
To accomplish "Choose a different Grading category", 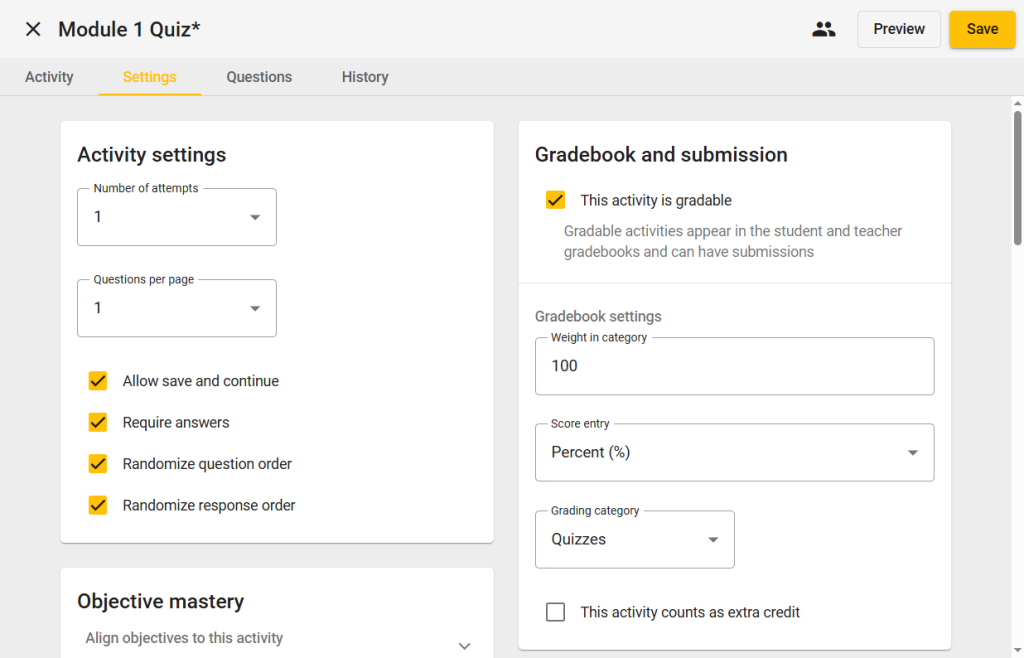I will click(x=634, y=539).
